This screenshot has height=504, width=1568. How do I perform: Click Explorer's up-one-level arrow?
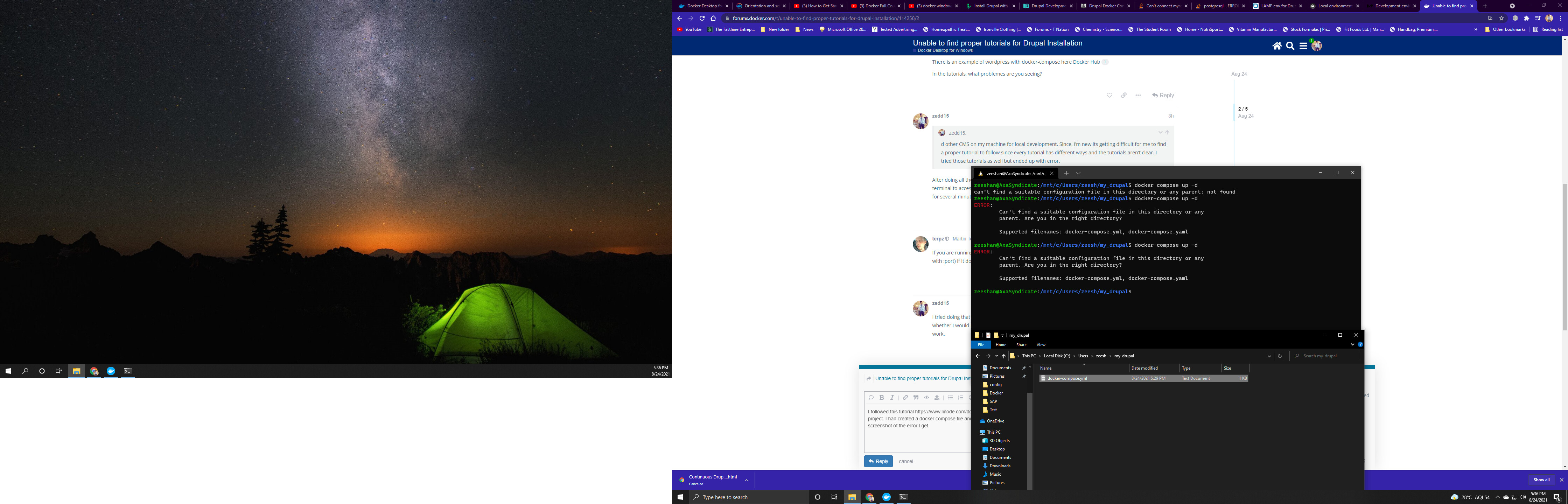tap(1004, 356)
